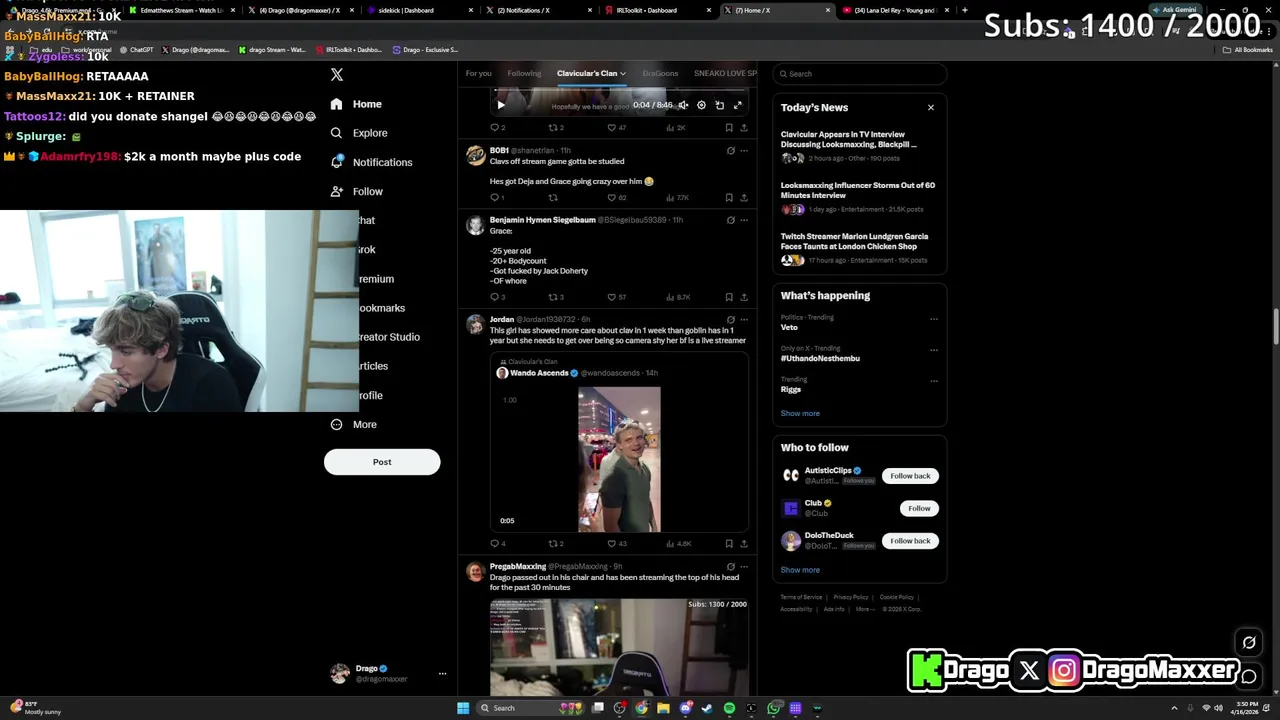1280x720 pixels.
Task: Share the Jordan post
Action: click(744, 544)
